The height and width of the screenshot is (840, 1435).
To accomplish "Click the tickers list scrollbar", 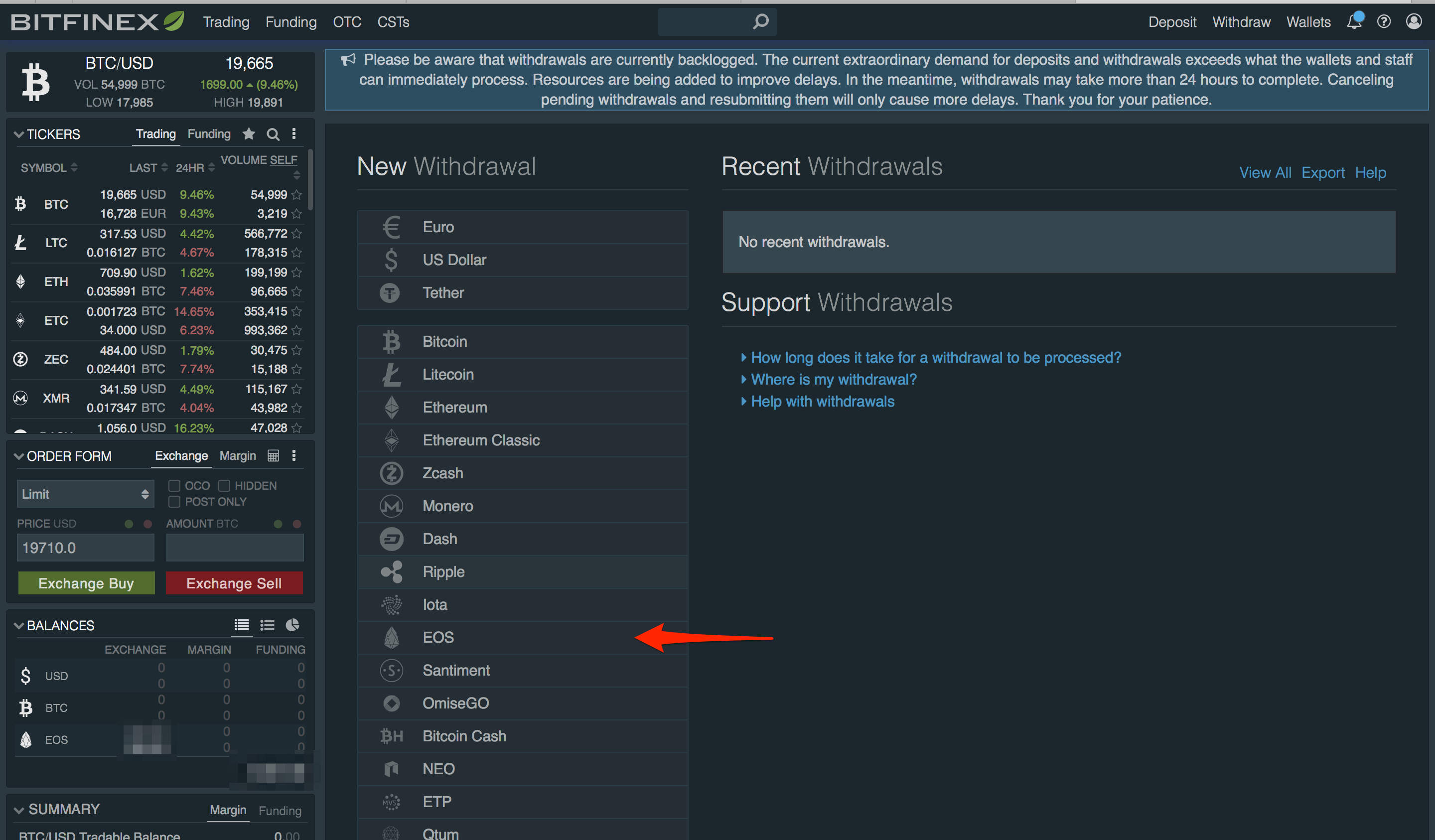I will tap(310, 179).
